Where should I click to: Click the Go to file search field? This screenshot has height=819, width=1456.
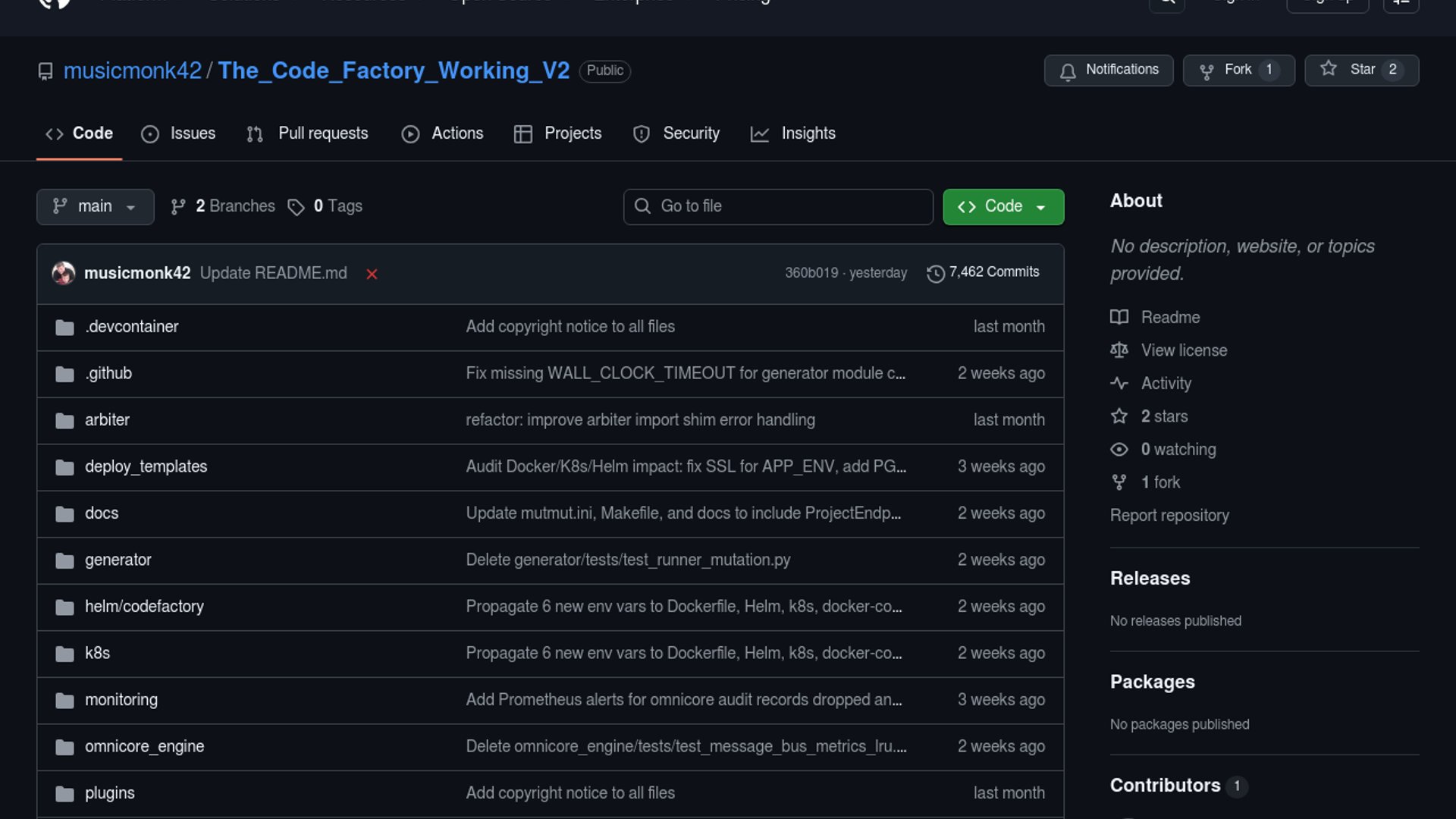pyautogui.click(x=778, y=206)
